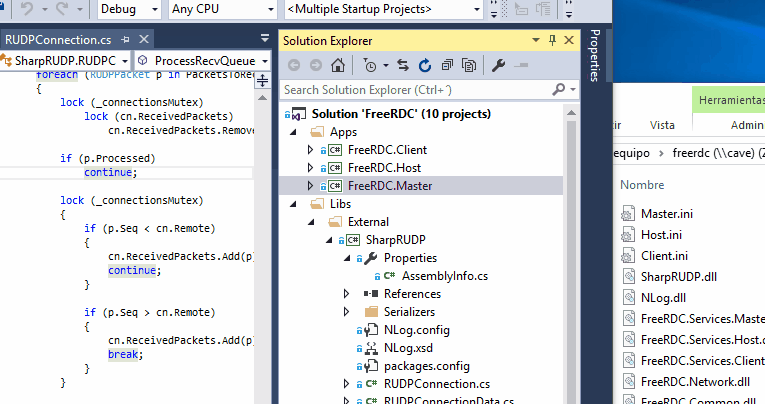Select NLog.xsd file in the tree
Viewport: 765px width, 404px height.
(x=408, y=348)
